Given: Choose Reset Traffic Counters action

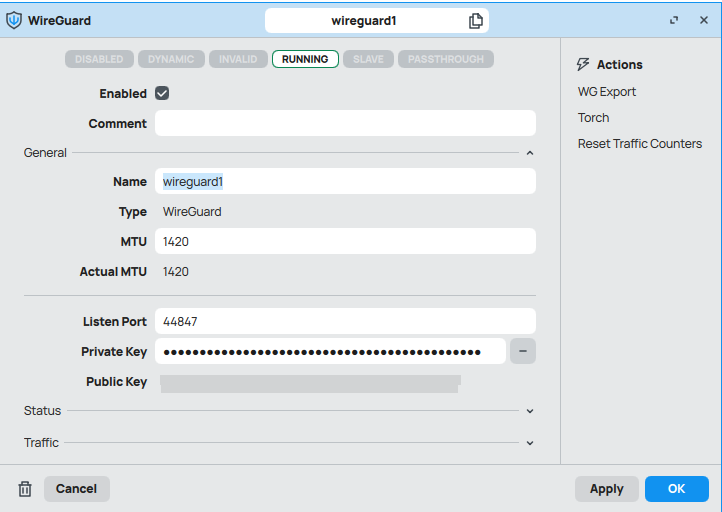Looking at the screenshot, I should (x=639, y=143).
